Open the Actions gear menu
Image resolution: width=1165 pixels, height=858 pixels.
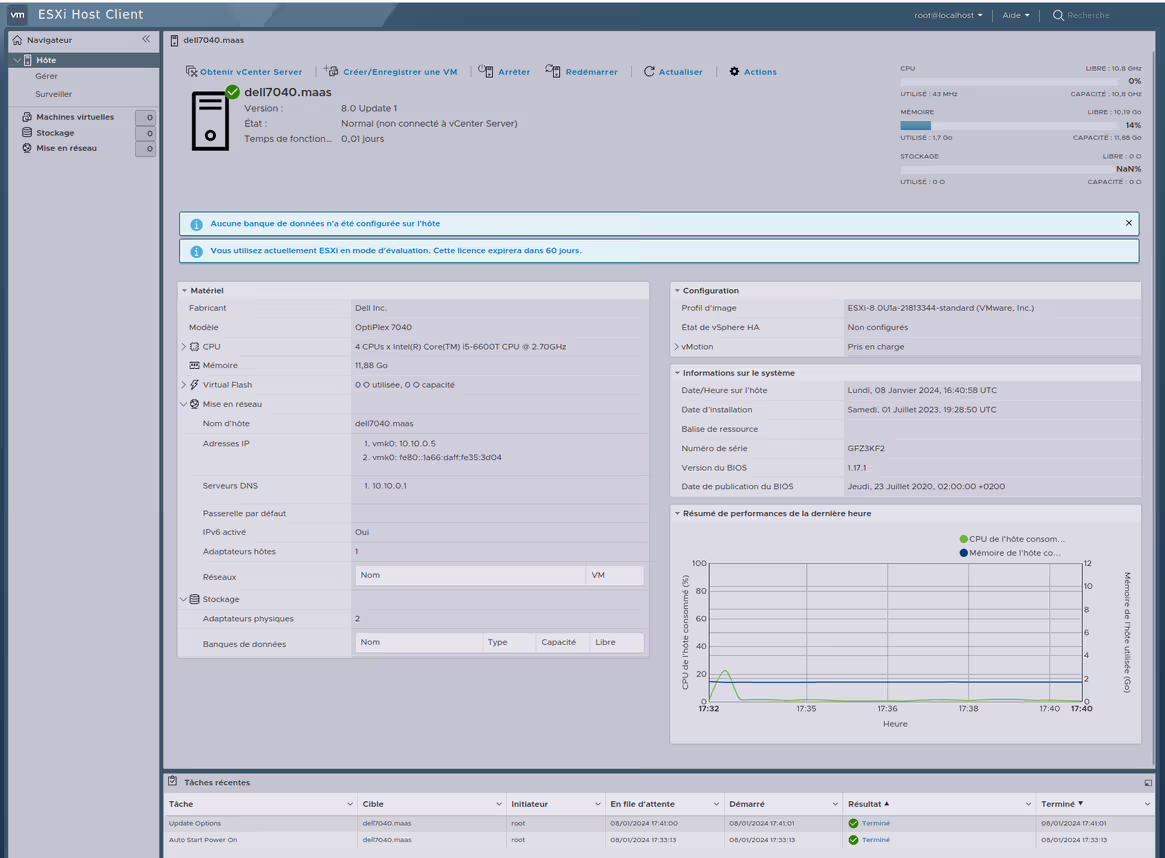coord(735,72)
